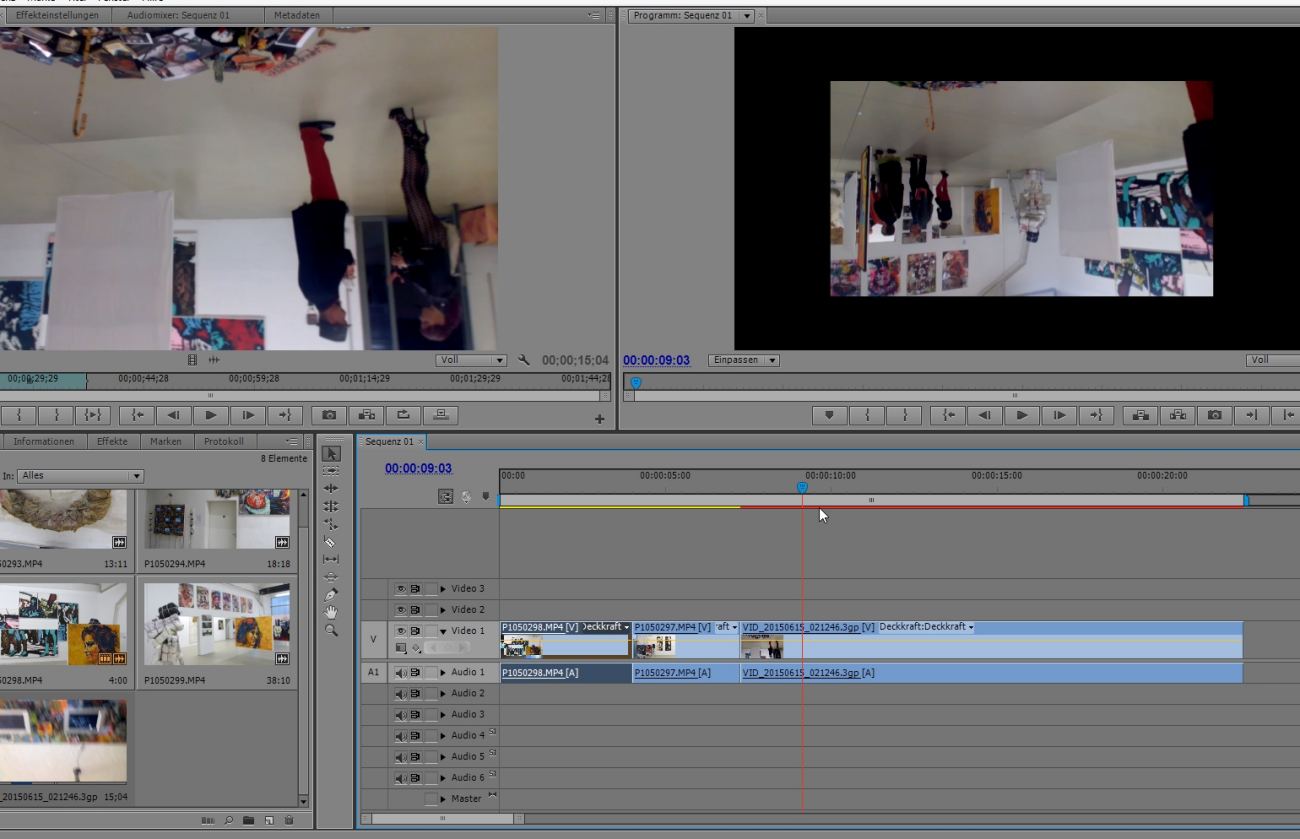Open the Marken tab
1300x839 pixels.
click(166, 441)
